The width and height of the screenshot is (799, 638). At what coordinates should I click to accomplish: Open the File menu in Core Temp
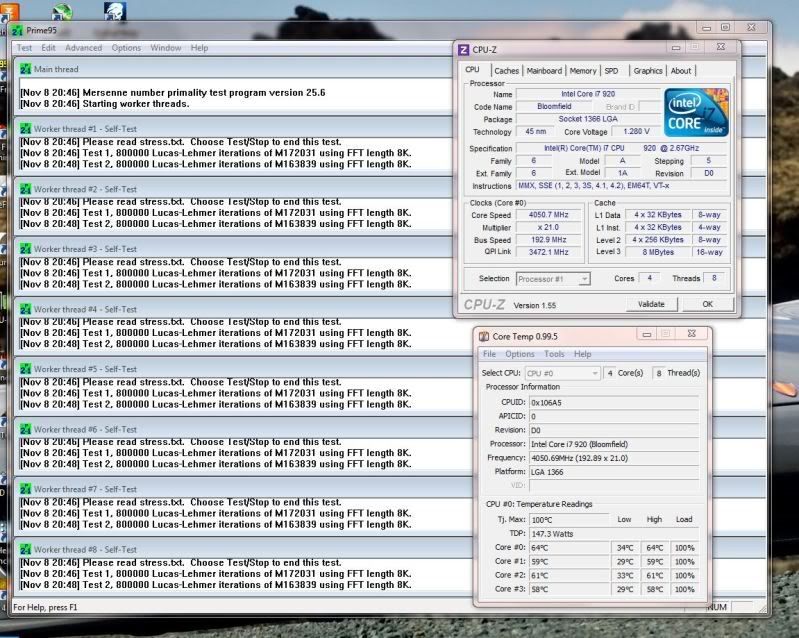point(489,354)
